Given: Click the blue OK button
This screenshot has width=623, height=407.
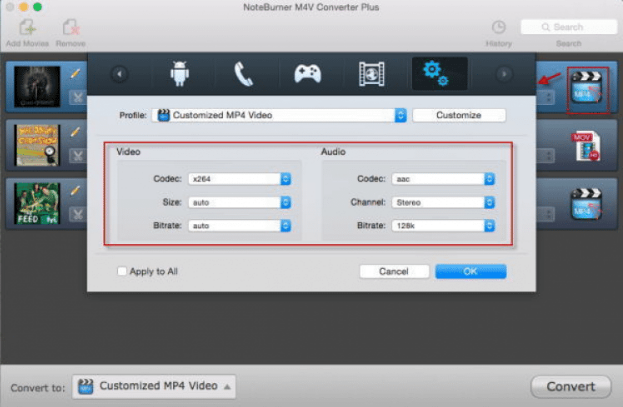Looking at the screenshot, I should (471, 271).
